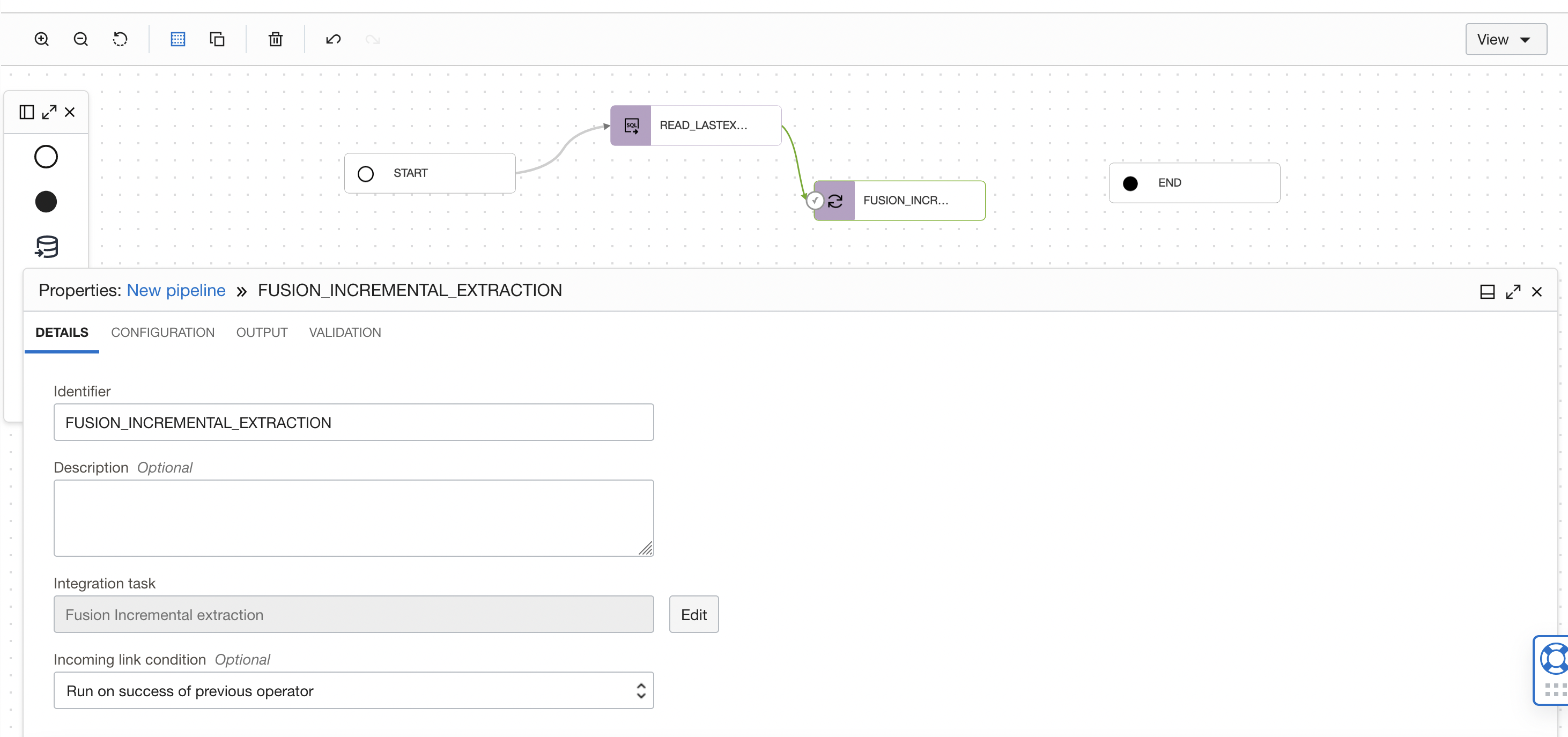Toggle the canvas grid display
1568x737 pixels.
pyautogui.click(x=177, y=39)
